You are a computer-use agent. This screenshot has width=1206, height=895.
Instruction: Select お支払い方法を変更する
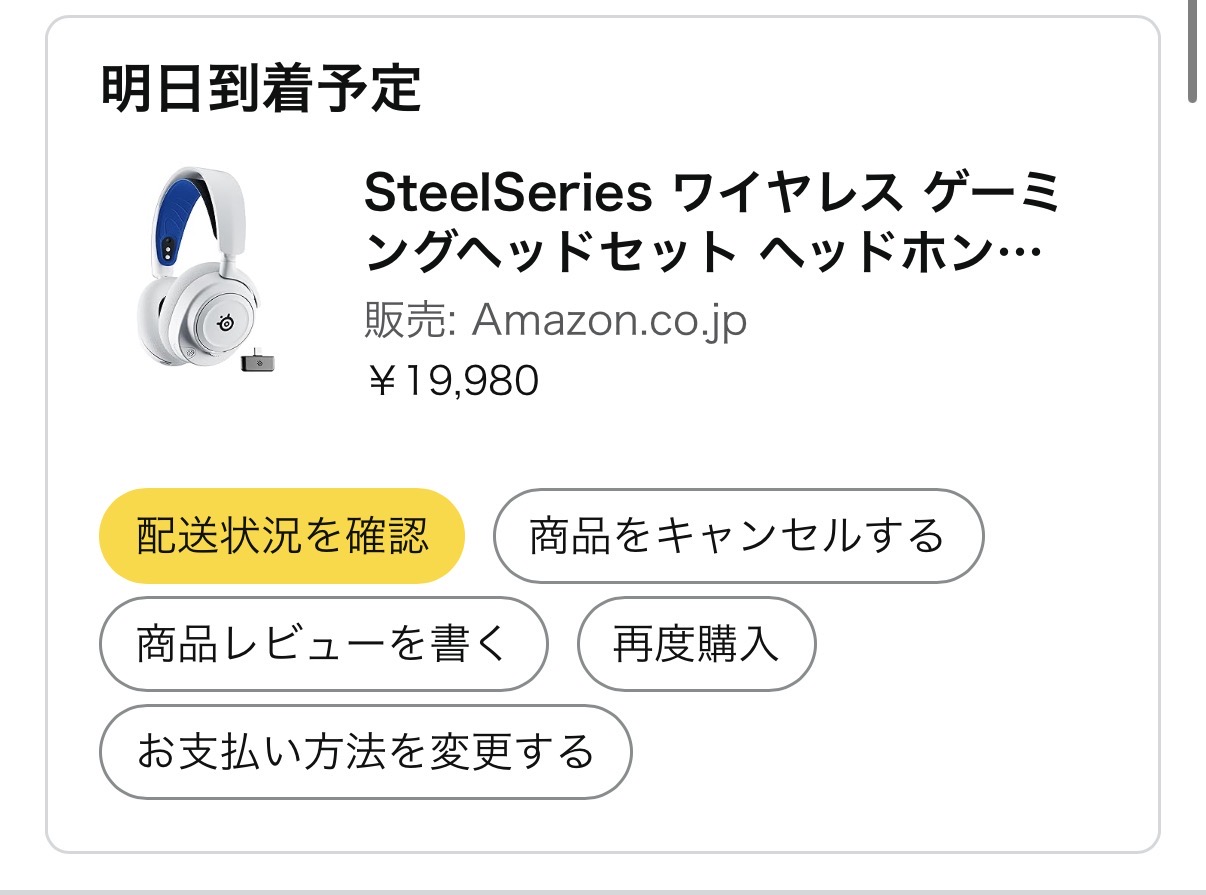(x=365, y=752)
